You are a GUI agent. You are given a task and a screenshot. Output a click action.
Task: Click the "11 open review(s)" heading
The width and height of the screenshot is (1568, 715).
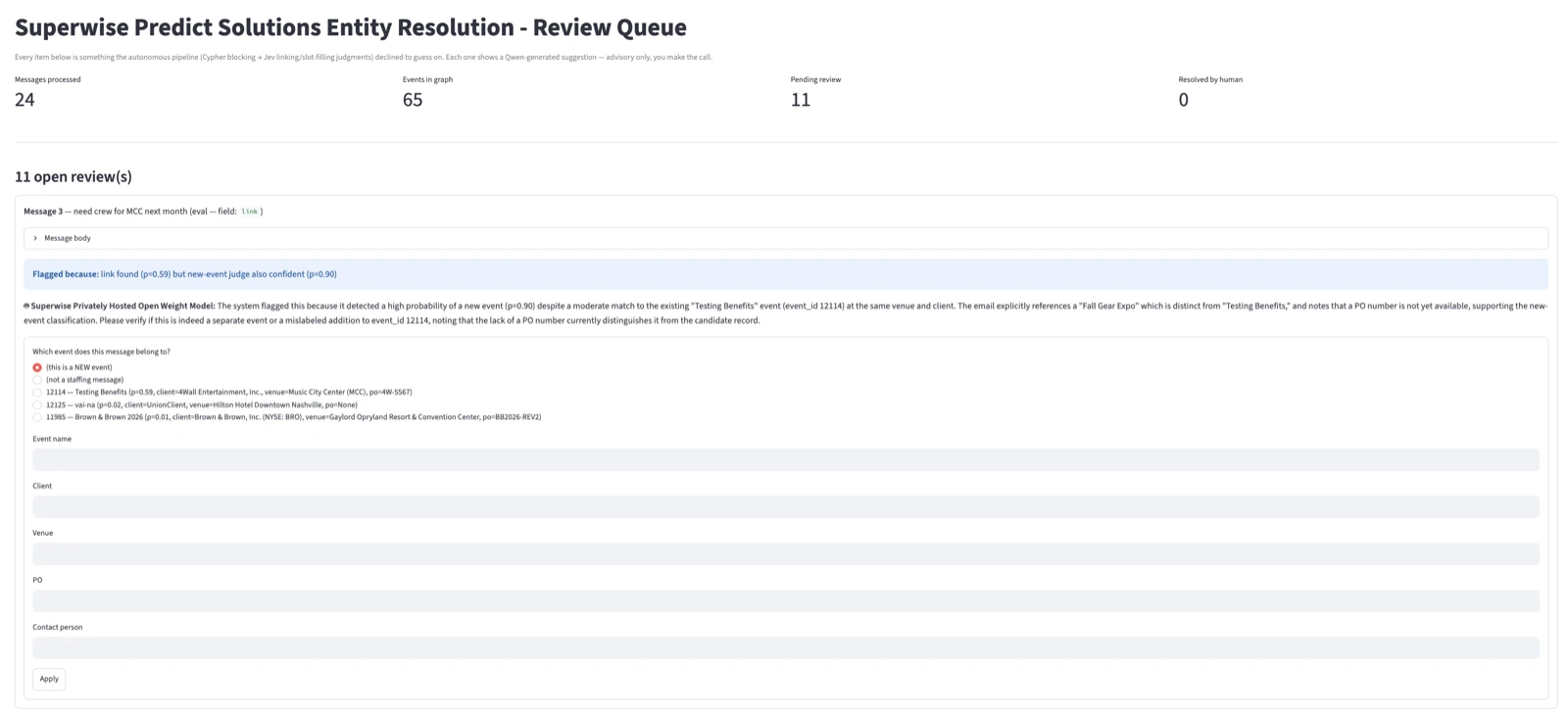(x=73, y=176)
